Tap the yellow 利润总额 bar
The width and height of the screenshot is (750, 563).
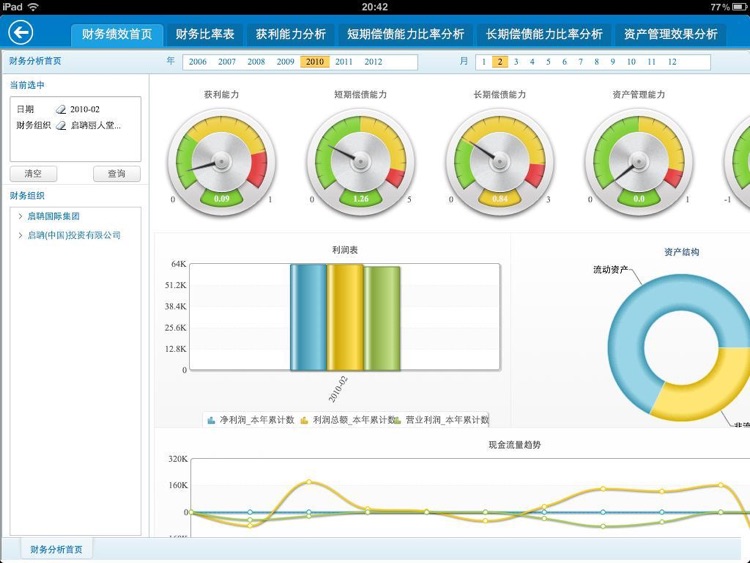tap(345, 318)
